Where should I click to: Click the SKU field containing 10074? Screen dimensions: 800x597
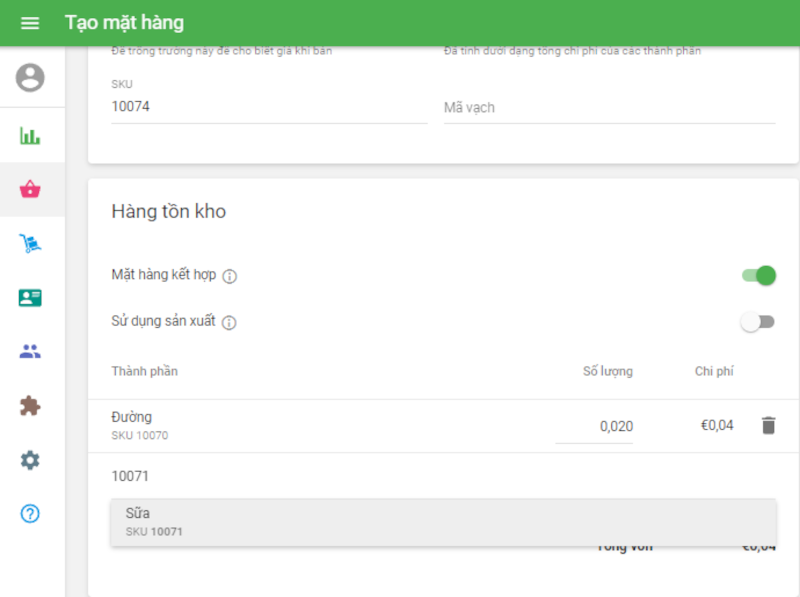tap(269, 106)
